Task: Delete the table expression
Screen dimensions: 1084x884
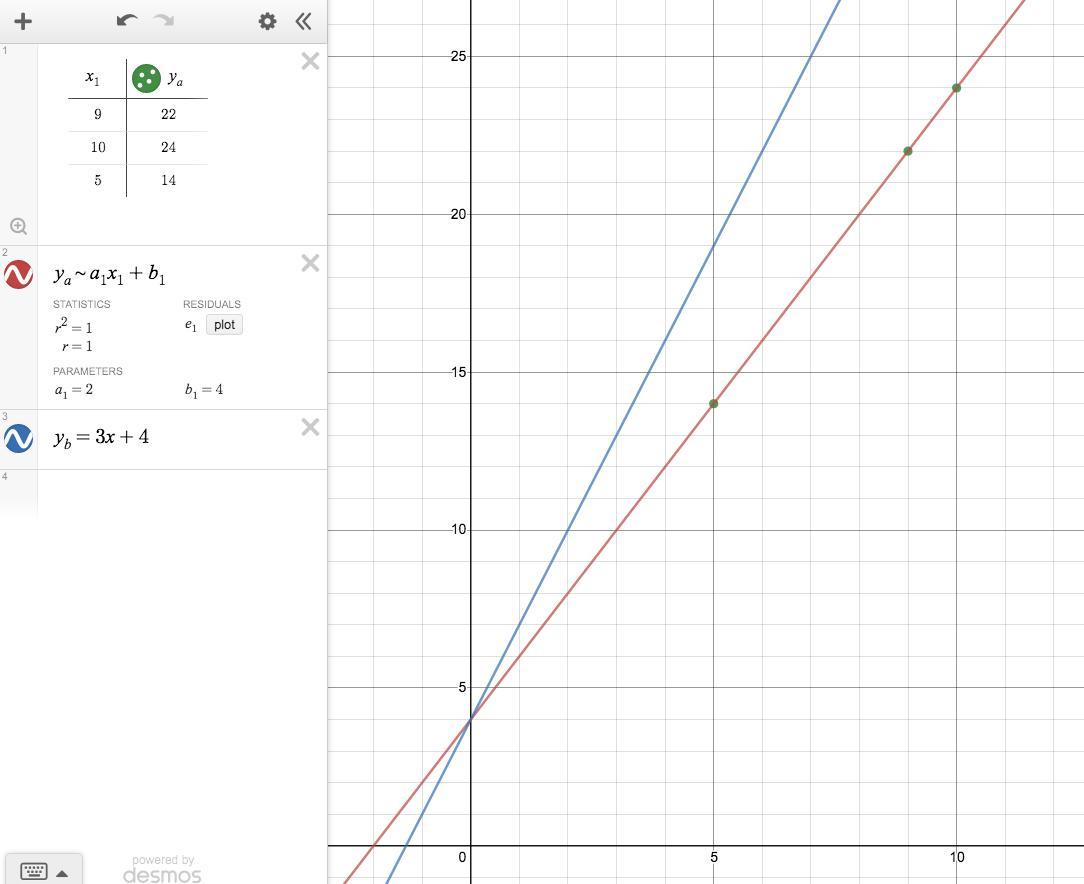Action: (x=310, y=62)
